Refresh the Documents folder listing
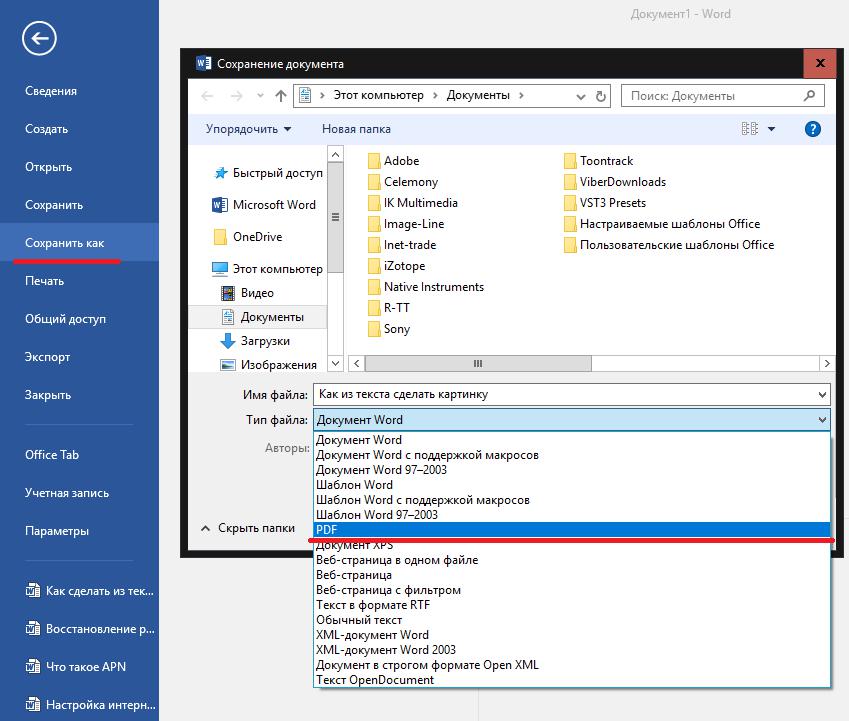This screenshot has height=721, width=849. [x=600, y=96]
